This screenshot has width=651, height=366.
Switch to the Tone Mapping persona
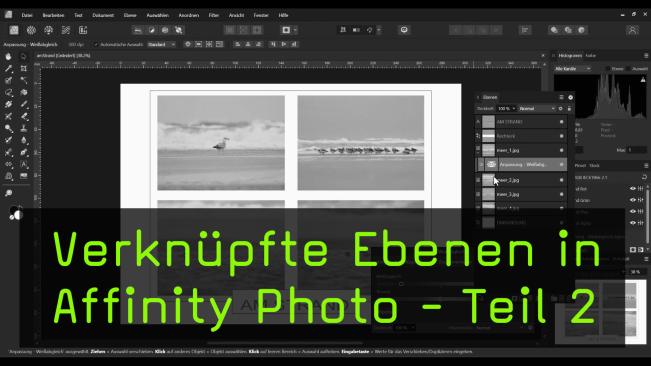point(66,30)
